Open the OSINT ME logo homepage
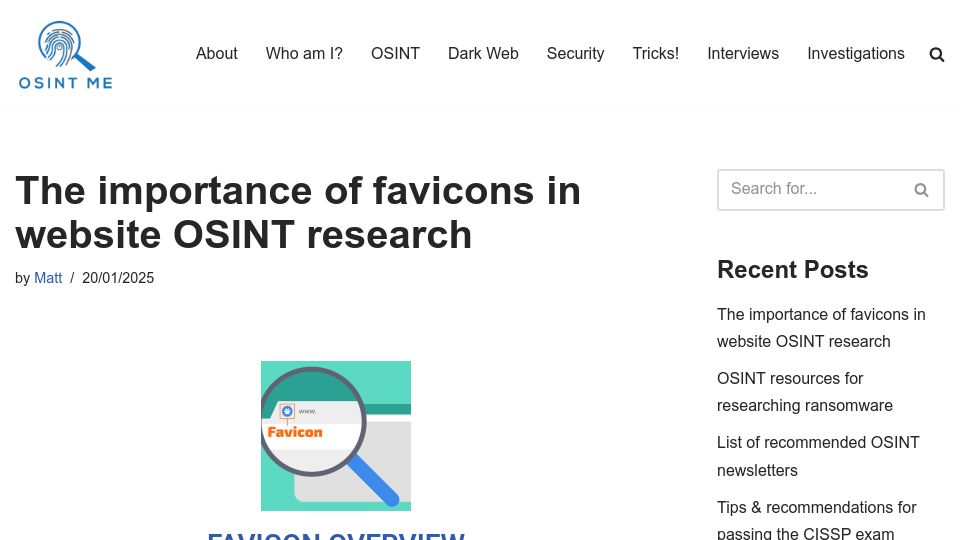This screenshot has width=960, height=540. point(66,55)
